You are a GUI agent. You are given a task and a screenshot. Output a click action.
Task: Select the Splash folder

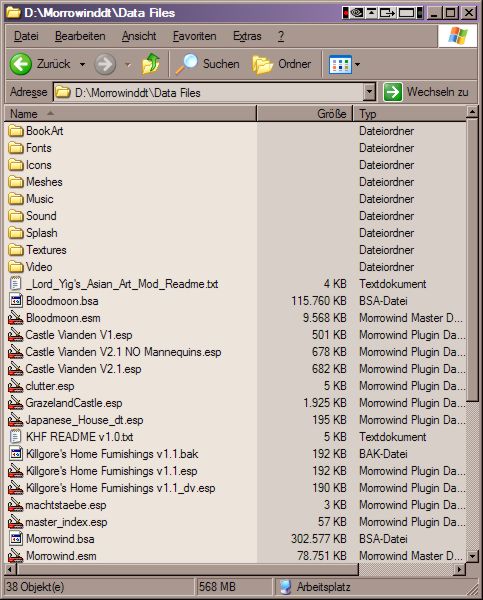pyautogui.click(x=41, y=233)
